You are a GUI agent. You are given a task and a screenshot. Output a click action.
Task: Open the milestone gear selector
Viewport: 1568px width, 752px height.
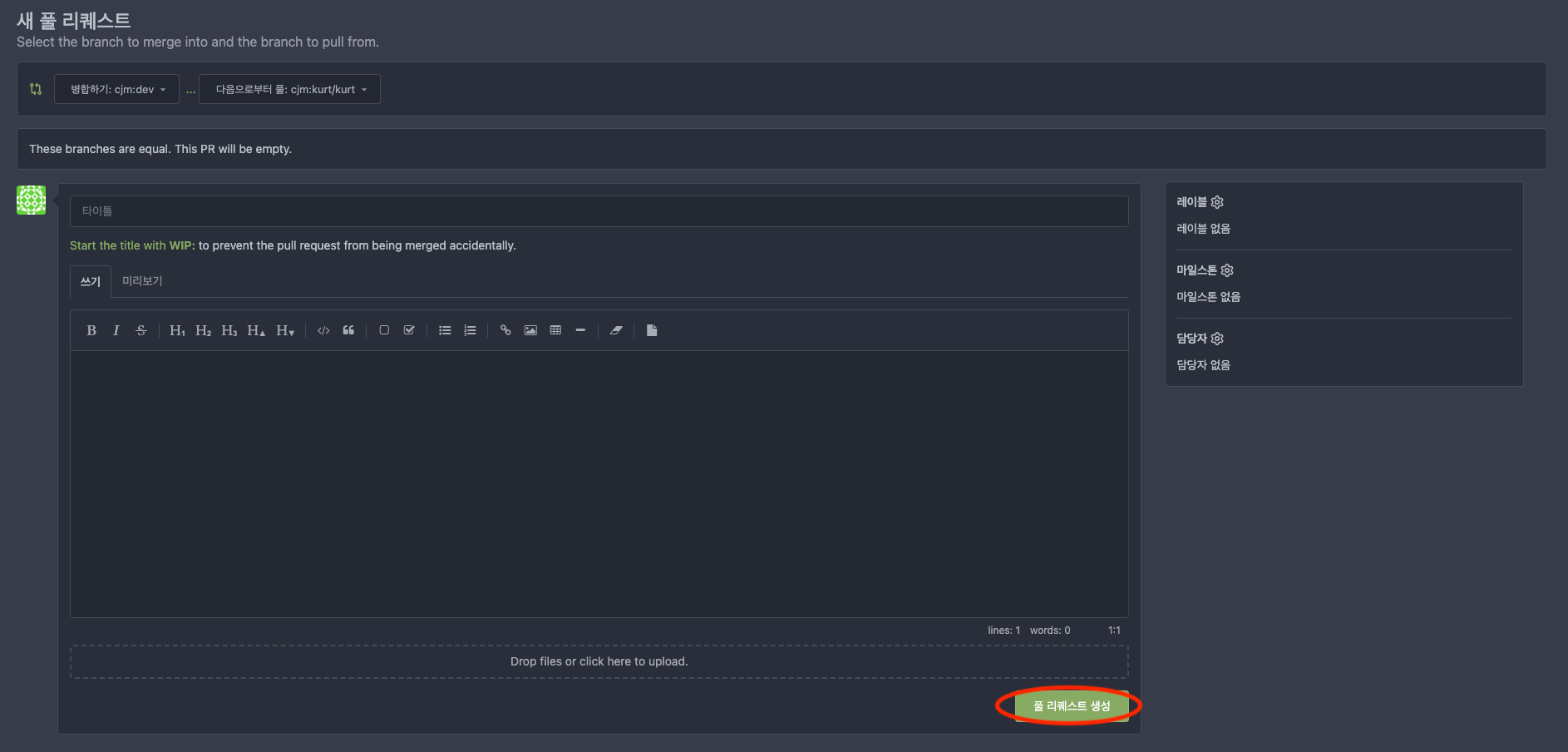click(1227, 270)
